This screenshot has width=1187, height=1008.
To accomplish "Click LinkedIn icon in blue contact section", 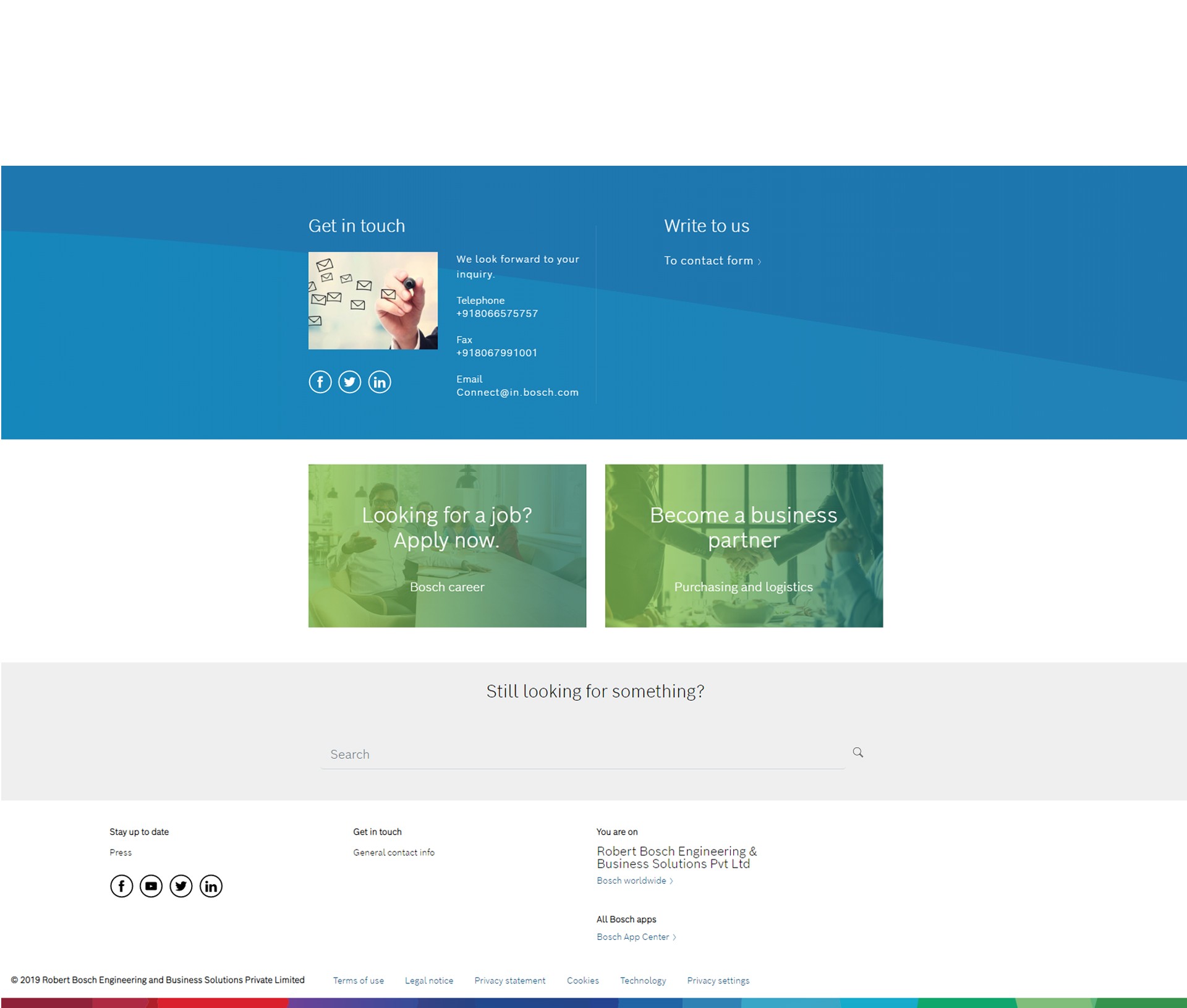I will tap(380, 382).
